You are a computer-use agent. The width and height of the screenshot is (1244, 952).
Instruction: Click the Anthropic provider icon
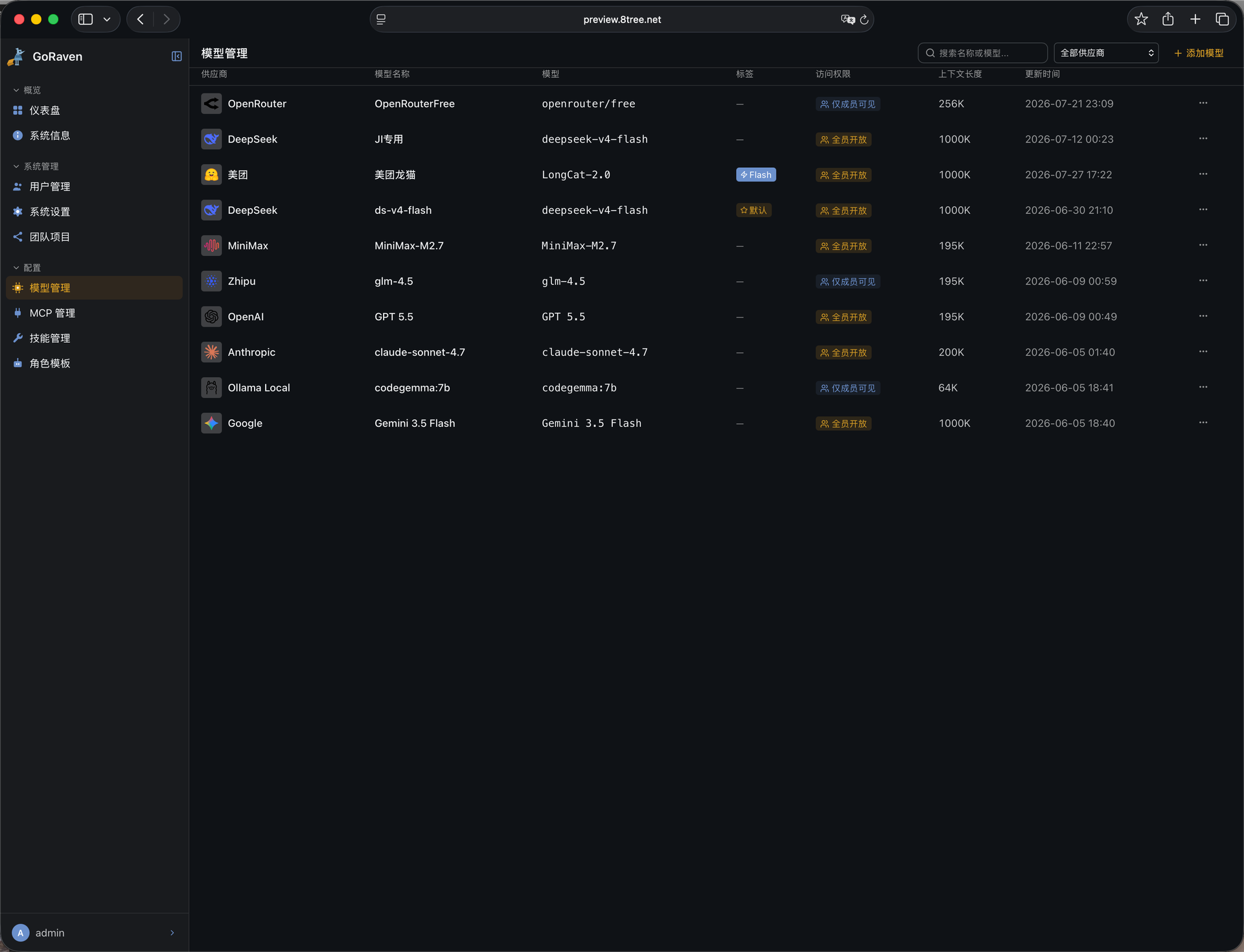coord(211,353)
